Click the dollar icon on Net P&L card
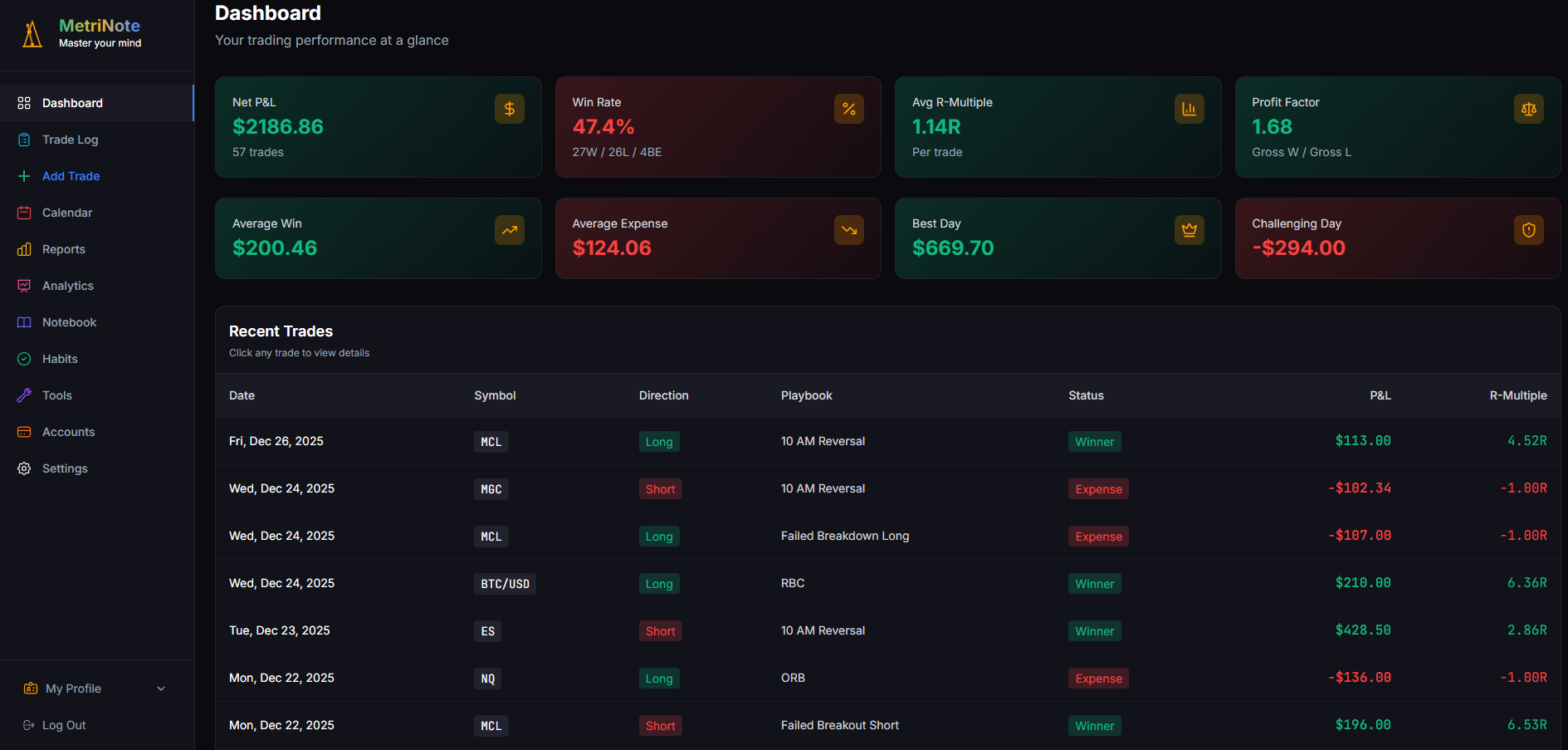 tap(509, 109)
